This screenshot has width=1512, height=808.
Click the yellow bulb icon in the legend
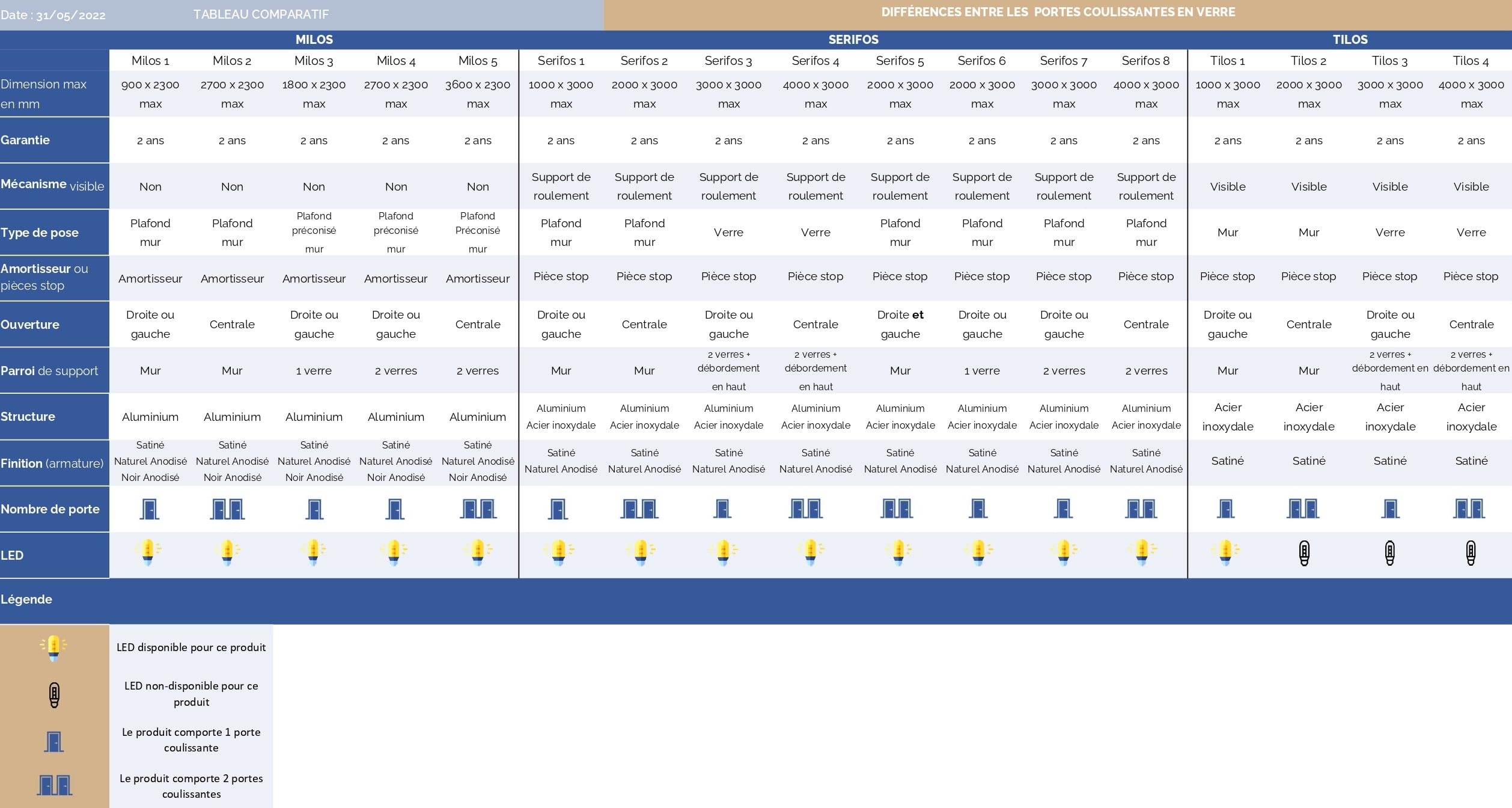coord(53,648)
